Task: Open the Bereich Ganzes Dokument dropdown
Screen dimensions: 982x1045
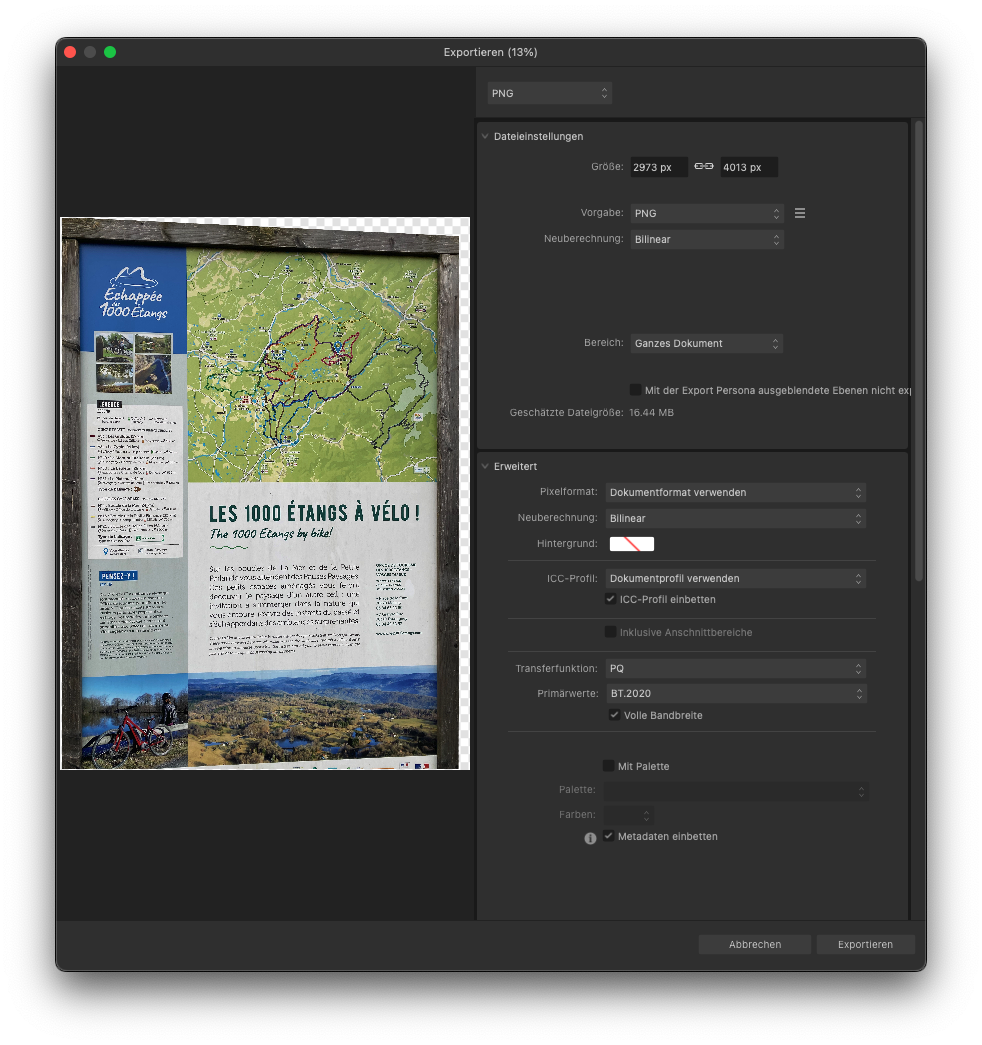Action: click(x=706, y=343)
